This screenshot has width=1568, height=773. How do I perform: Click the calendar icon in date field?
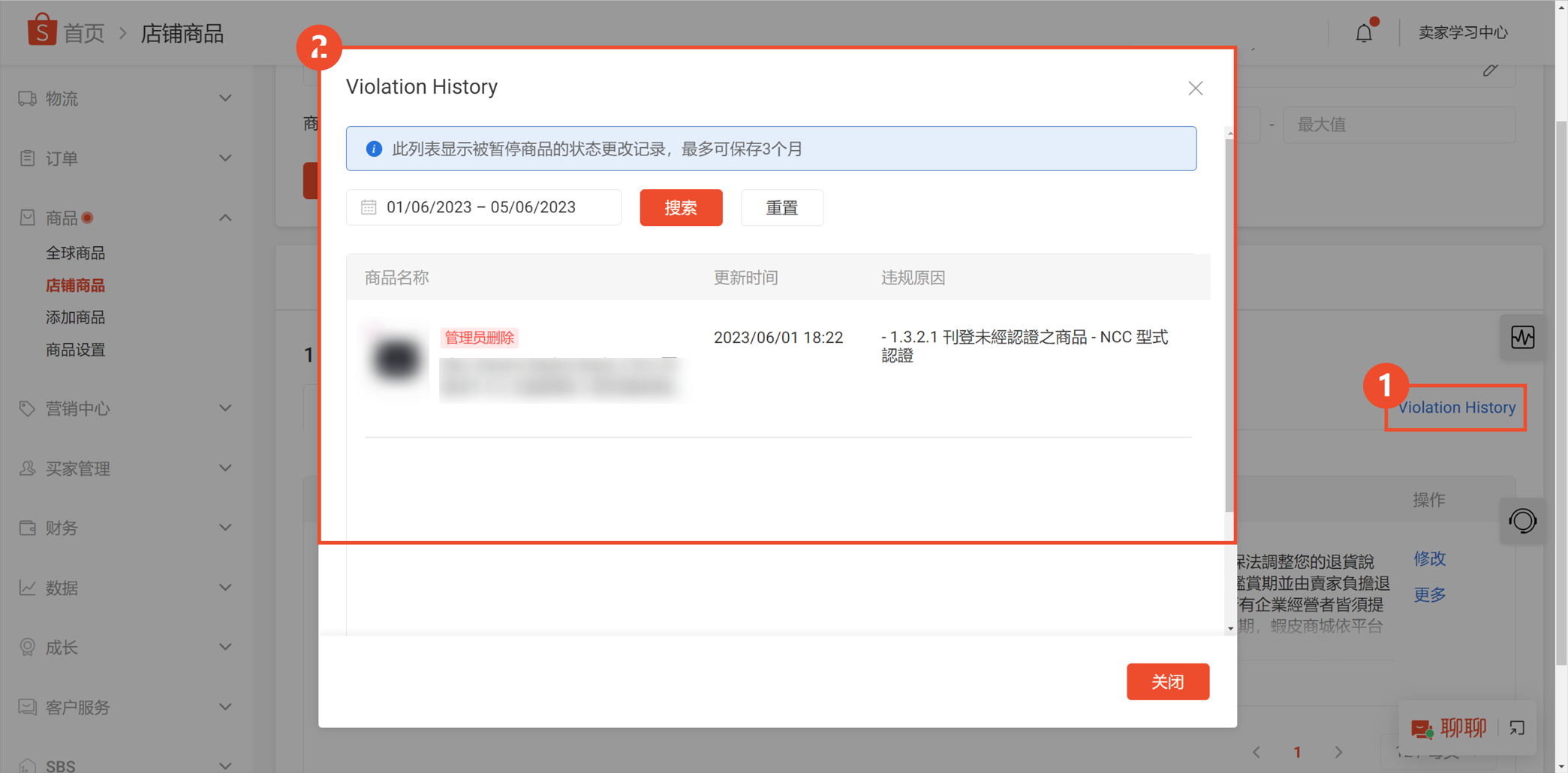coord(369,207)
